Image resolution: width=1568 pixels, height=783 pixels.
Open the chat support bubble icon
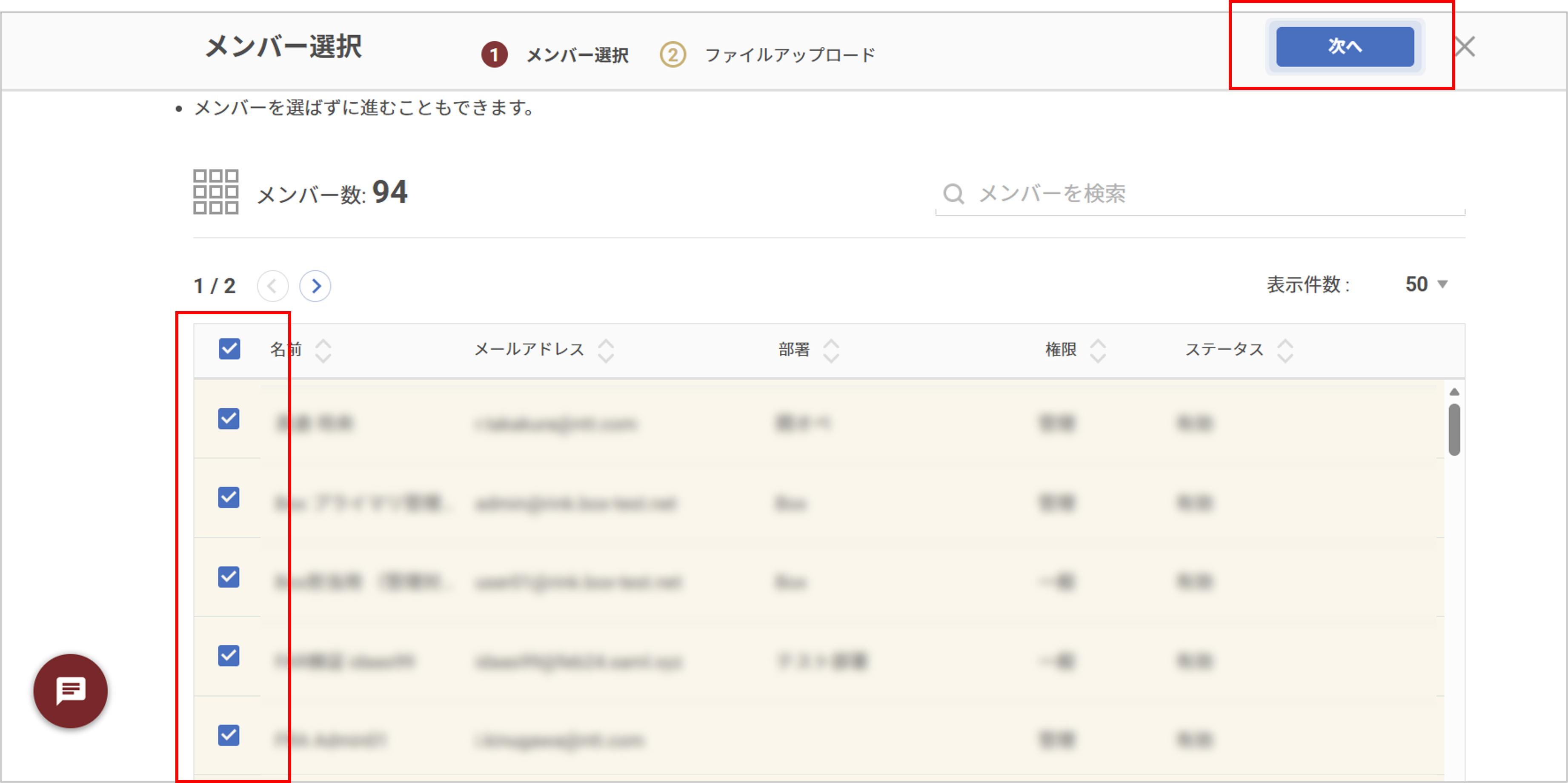point(71,691)
